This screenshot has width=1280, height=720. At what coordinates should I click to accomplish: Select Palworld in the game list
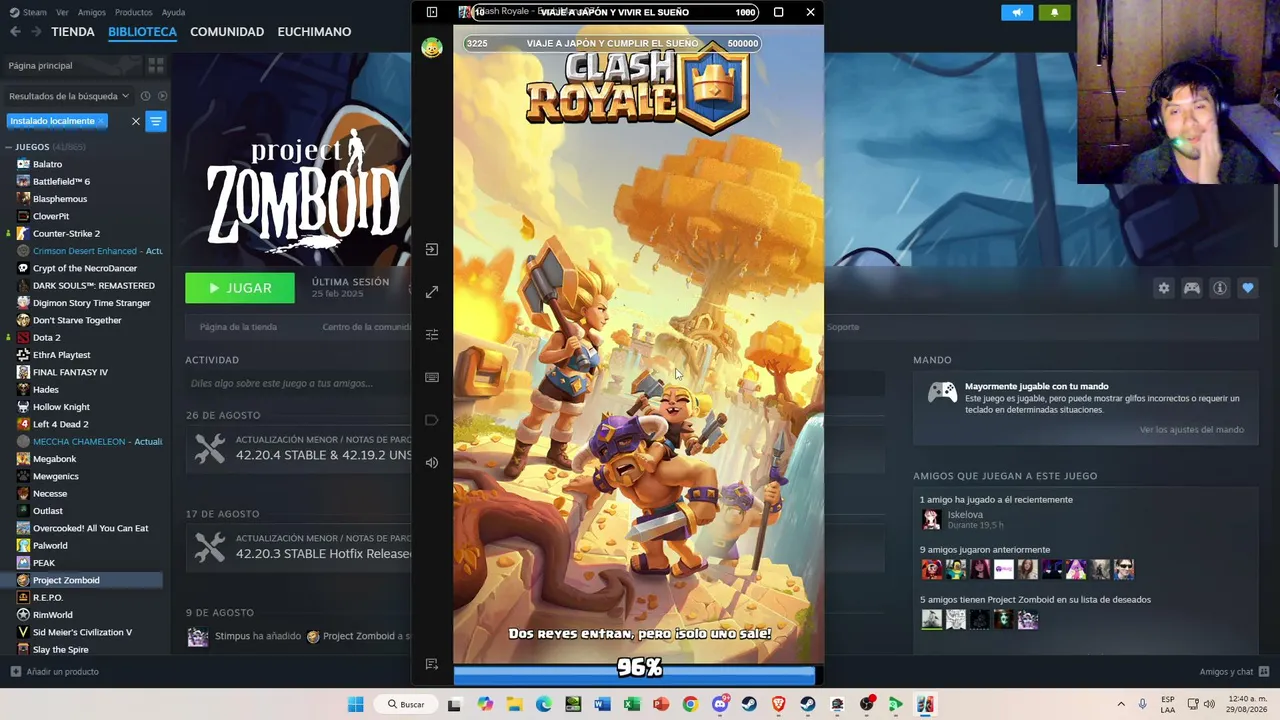click(x=50, y=545)
